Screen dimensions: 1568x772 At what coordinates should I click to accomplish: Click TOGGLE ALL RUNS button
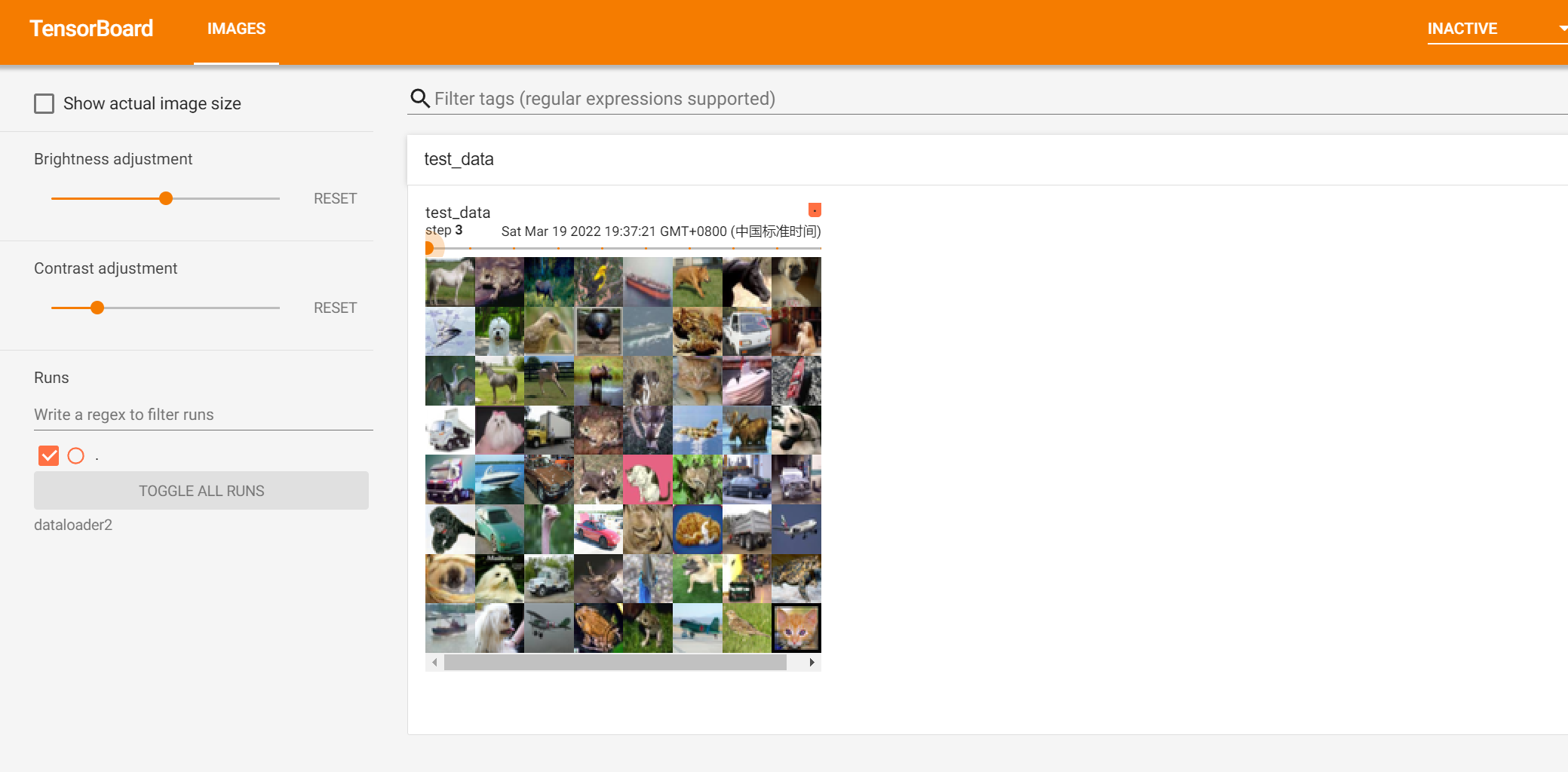point(201,491)
